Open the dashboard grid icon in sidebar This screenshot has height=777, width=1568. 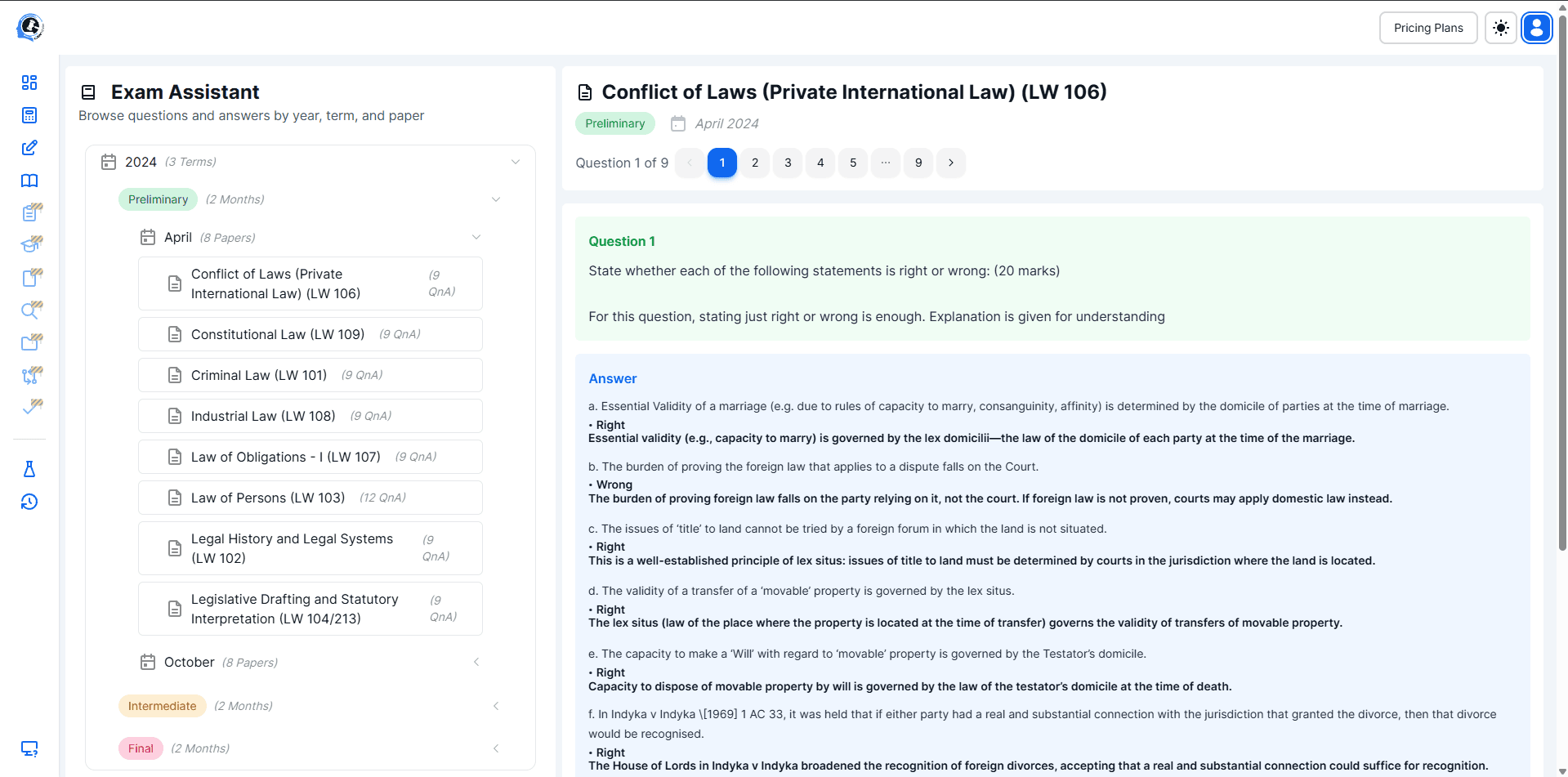29,83
